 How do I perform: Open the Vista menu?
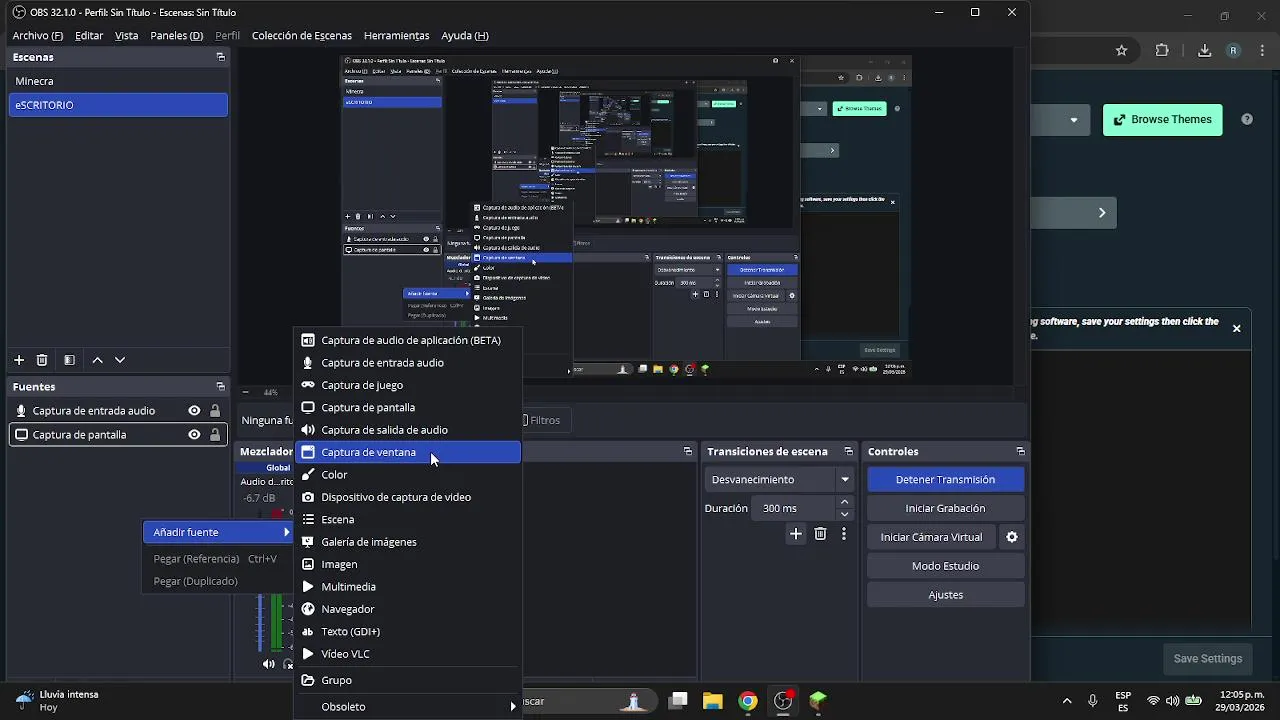(x=126, y=35)
